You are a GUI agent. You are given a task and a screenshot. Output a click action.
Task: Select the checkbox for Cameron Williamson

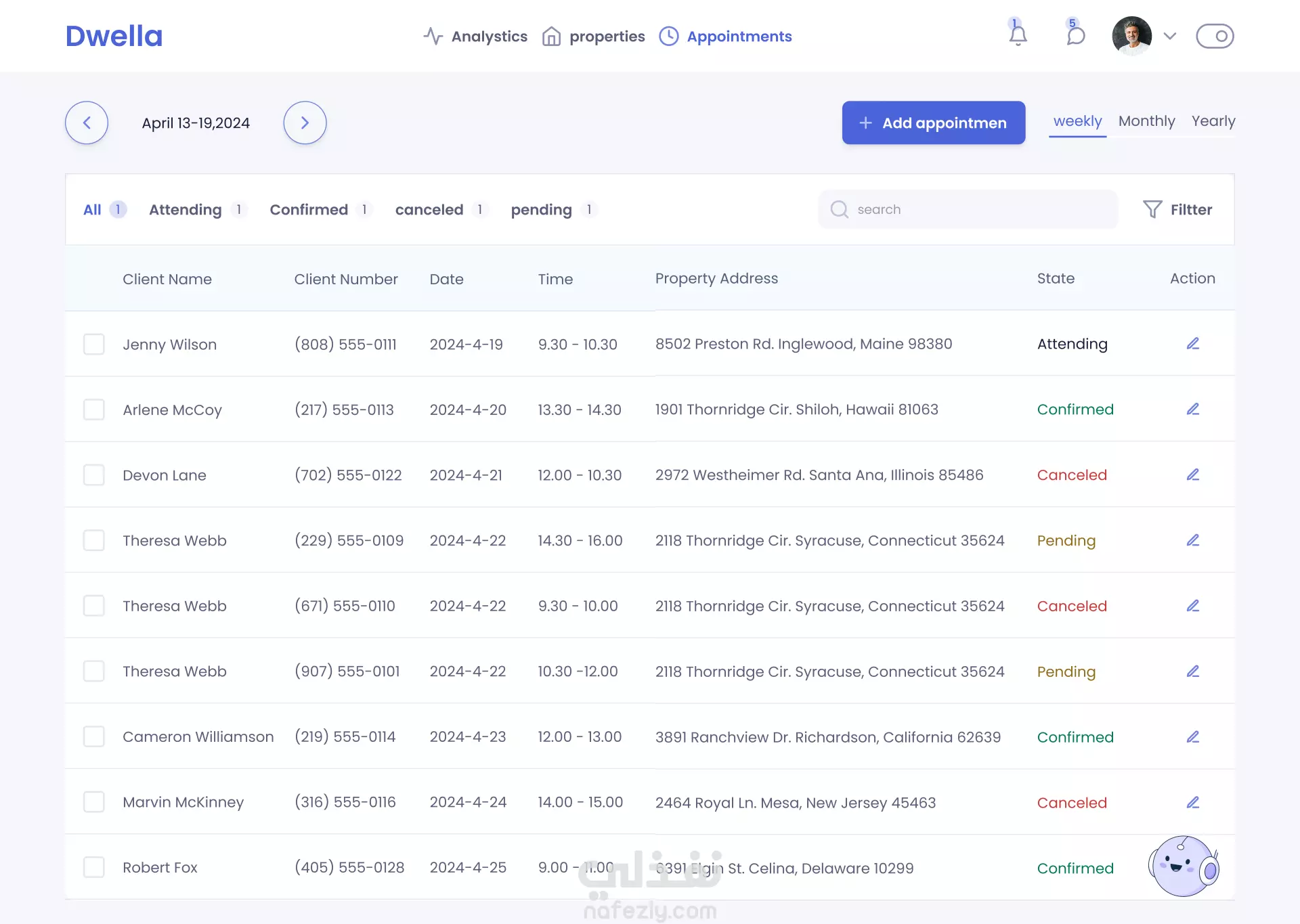point(94,736)
